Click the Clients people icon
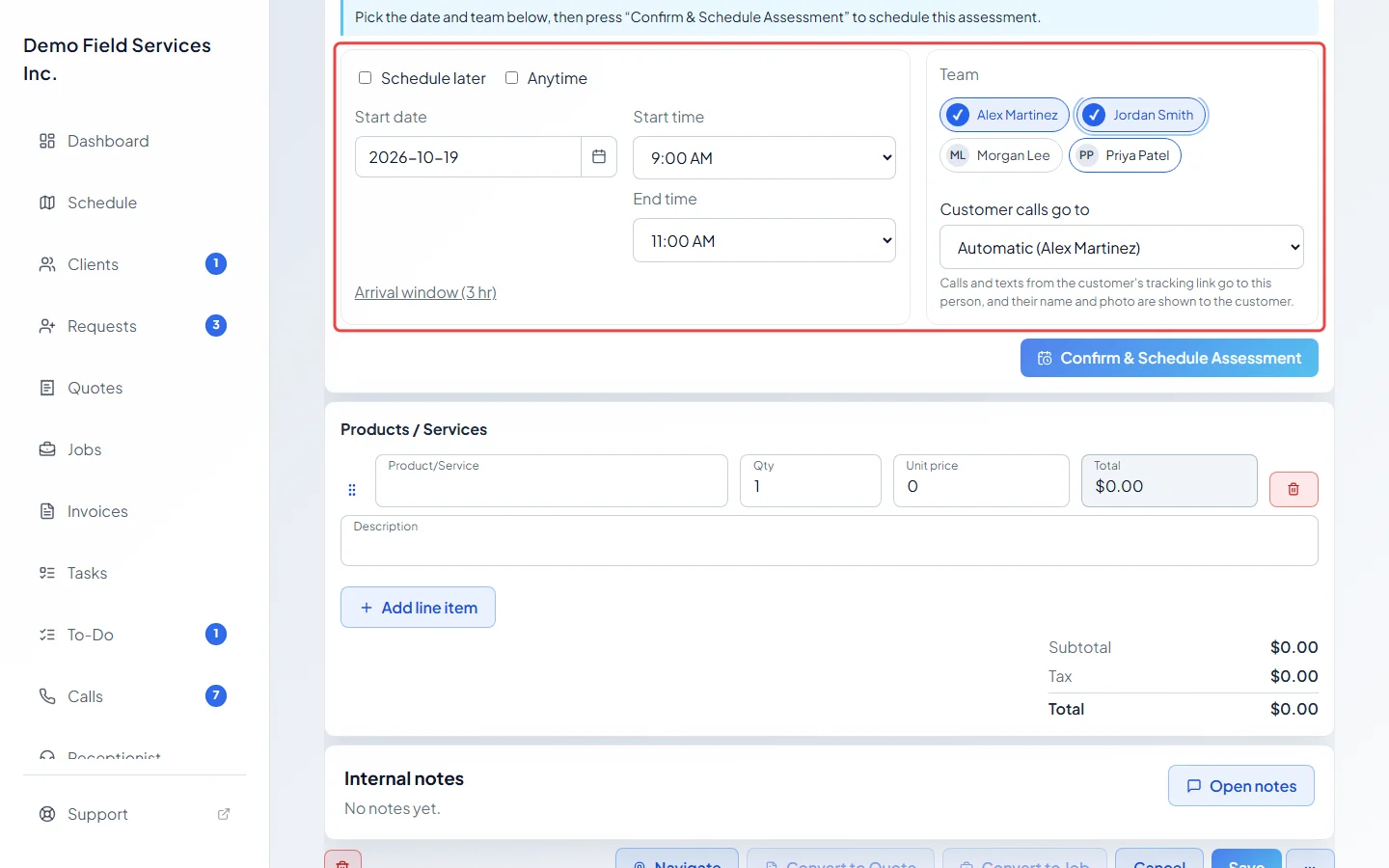 47,264
